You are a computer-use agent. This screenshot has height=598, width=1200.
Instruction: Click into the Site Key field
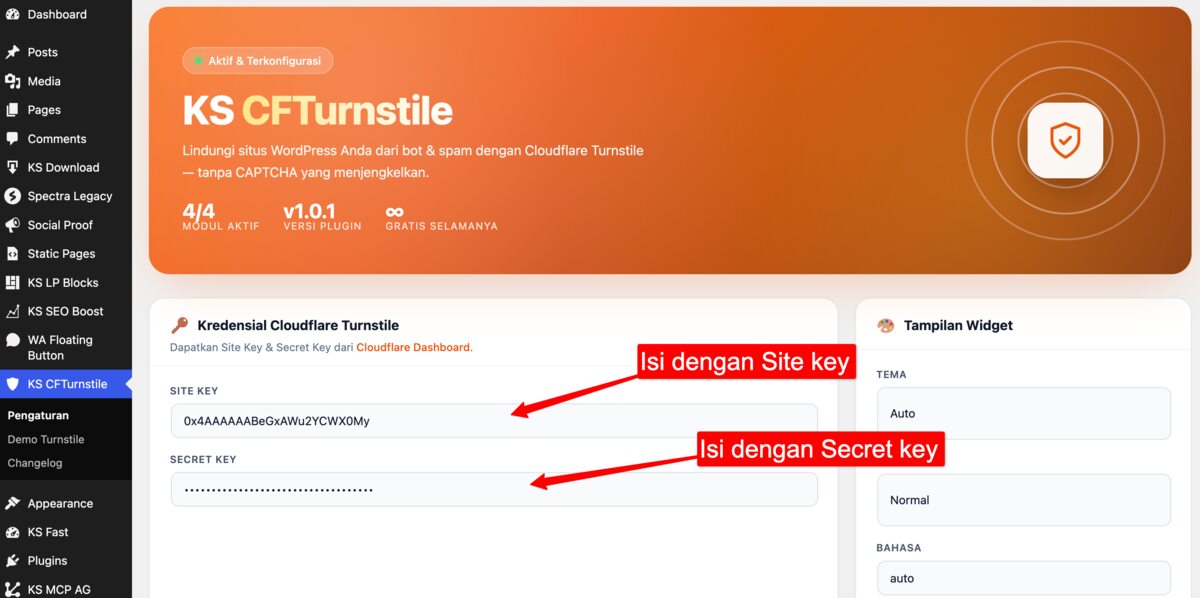click(494, 421)
